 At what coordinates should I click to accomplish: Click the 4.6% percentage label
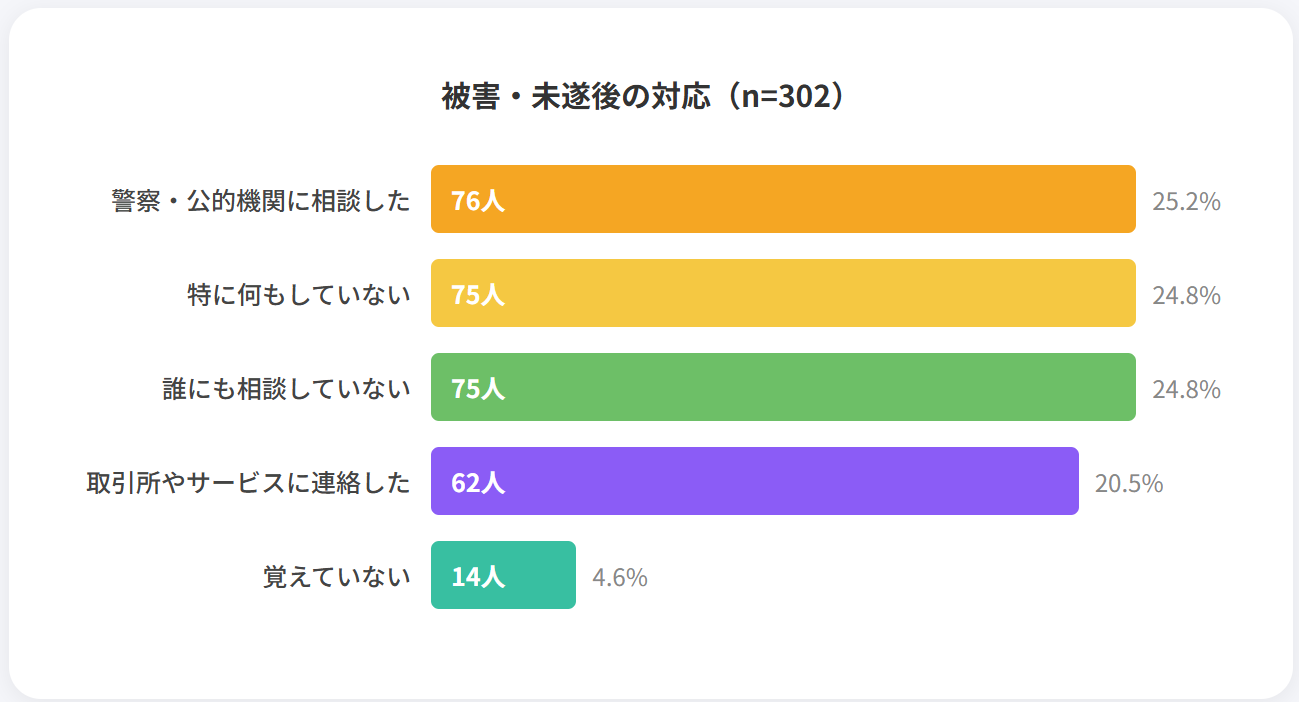tap(620, 577)
